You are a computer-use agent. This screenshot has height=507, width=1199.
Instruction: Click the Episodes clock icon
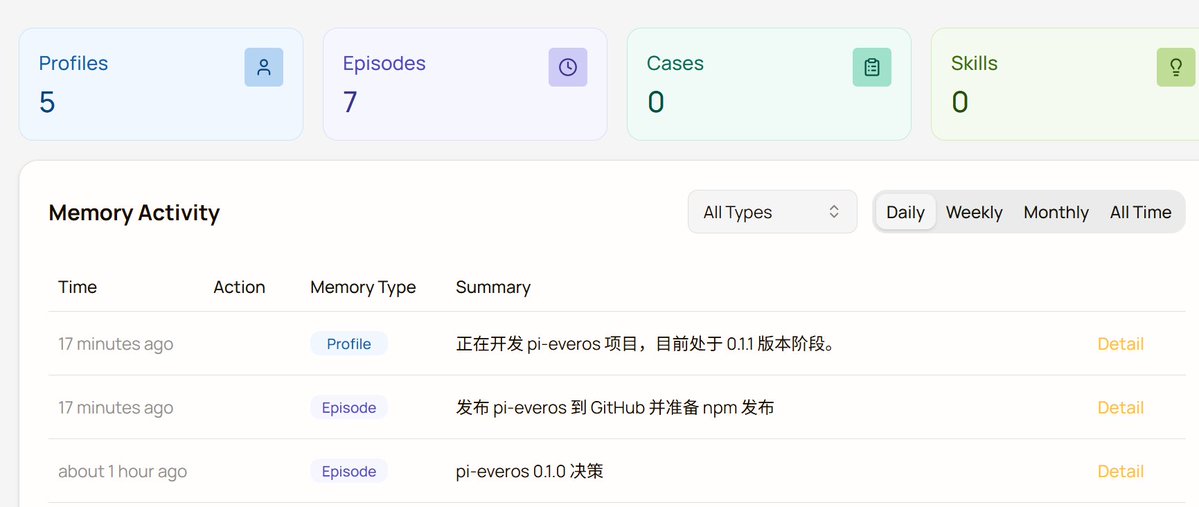567,67
